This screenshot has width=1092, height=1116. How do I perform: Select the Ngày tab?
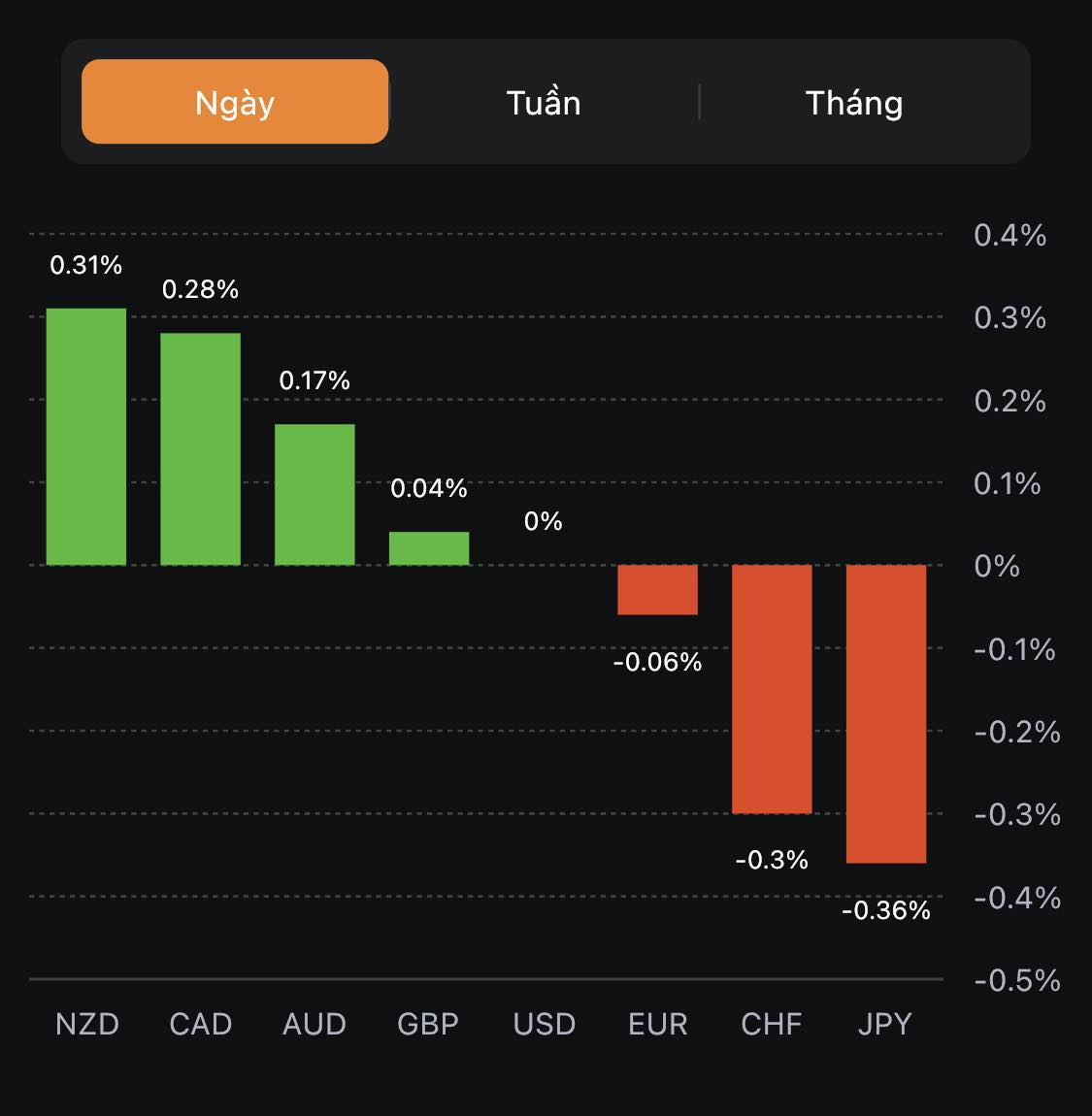click(235, 102)
